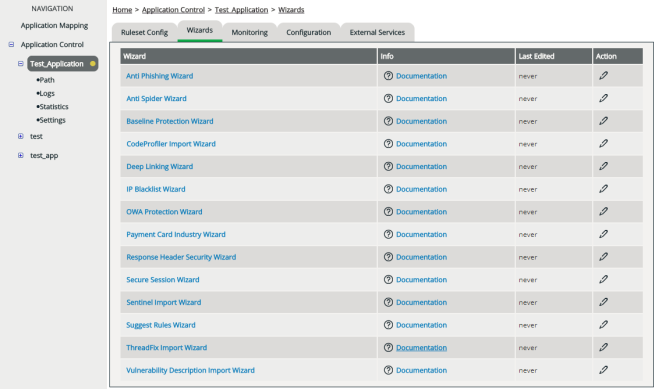Expand the test application node

tap(20, 136)
